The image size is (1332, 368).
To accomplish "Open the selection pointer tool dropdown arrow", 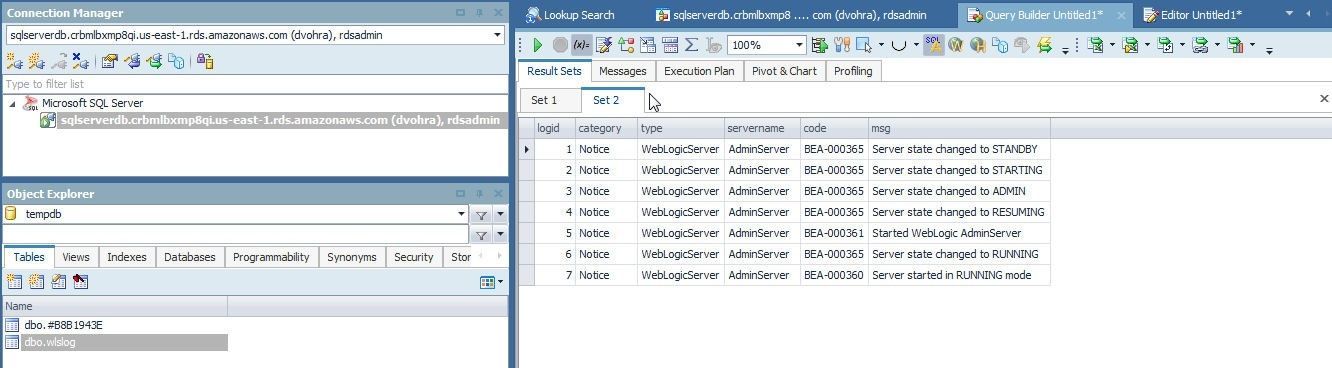I will click(881, 45).
